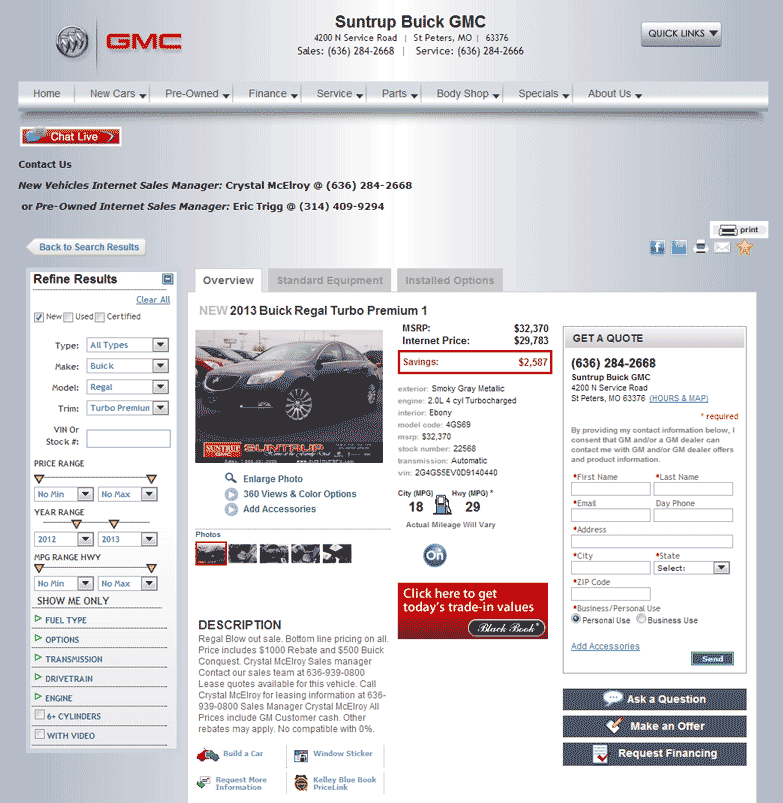Click the GMC logo
This screenshot has width=783, height=803.
click(144, 42)
